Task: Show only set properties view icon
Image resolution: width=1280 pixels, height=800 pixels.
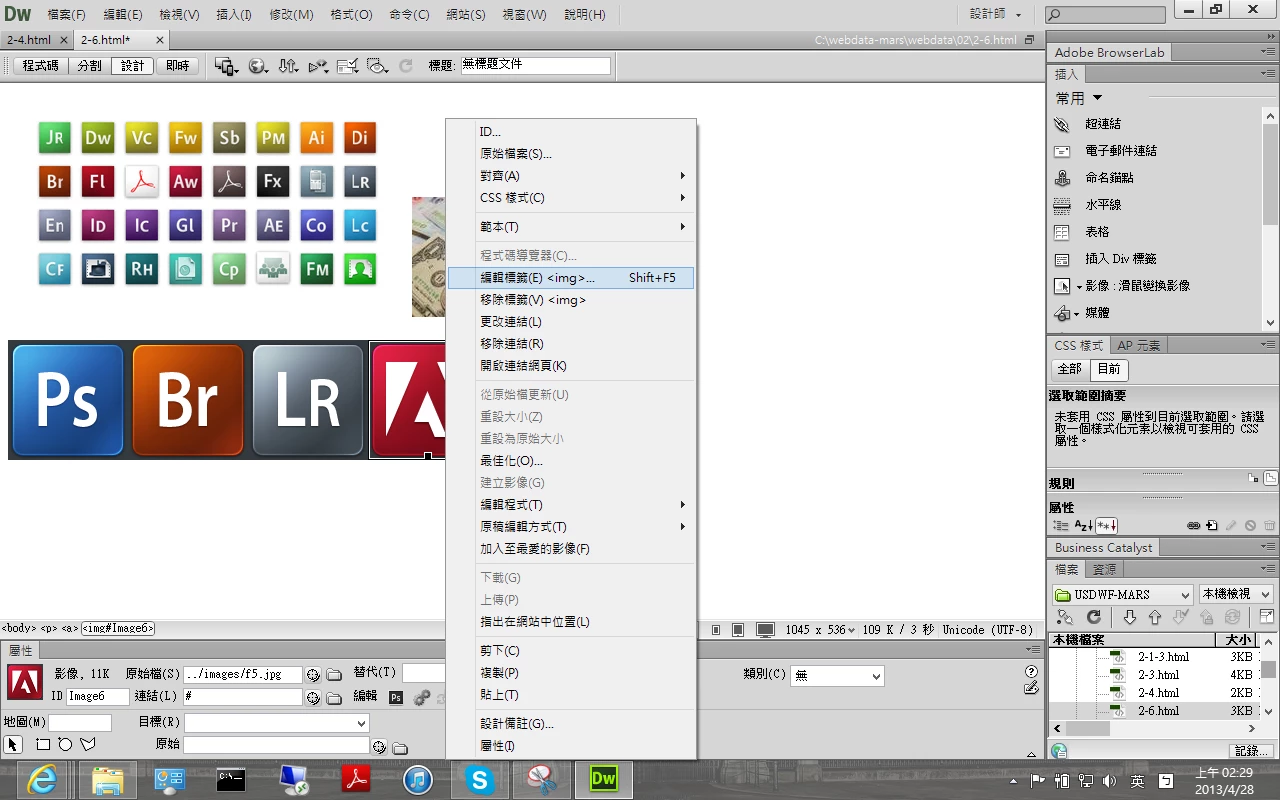Action: point(1106,525)
